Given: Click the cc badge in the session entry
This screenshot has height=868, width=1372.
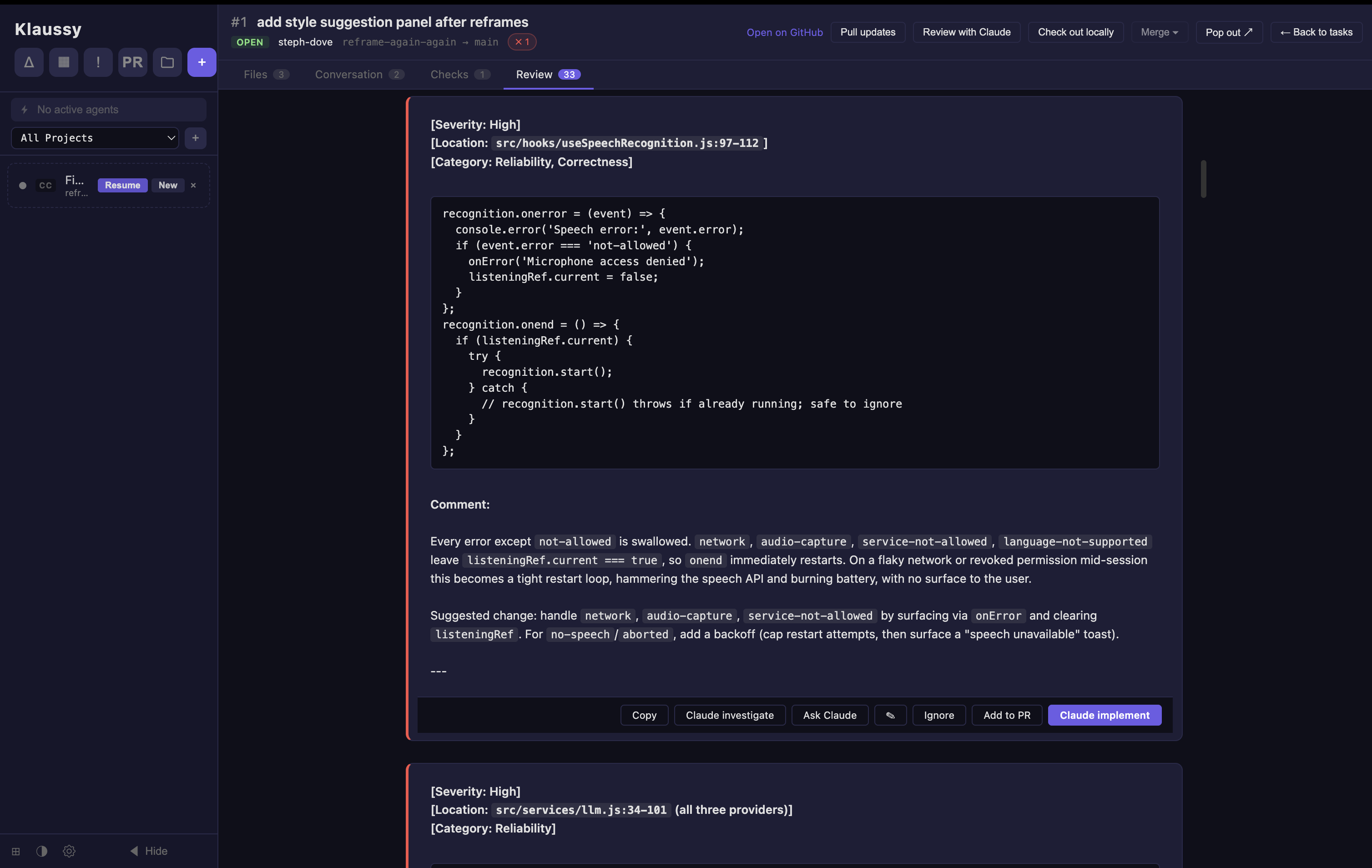Looking at the screenshot, I should pyautogui.click(x=45, y=185).
